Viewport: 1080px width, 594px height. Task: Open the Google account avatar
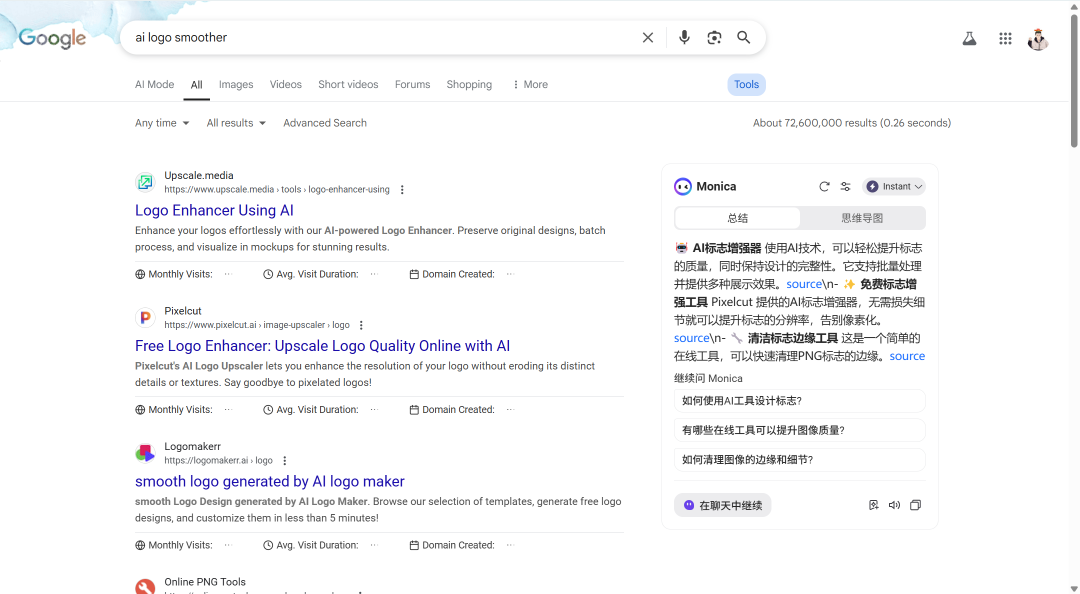point(1038,39)
